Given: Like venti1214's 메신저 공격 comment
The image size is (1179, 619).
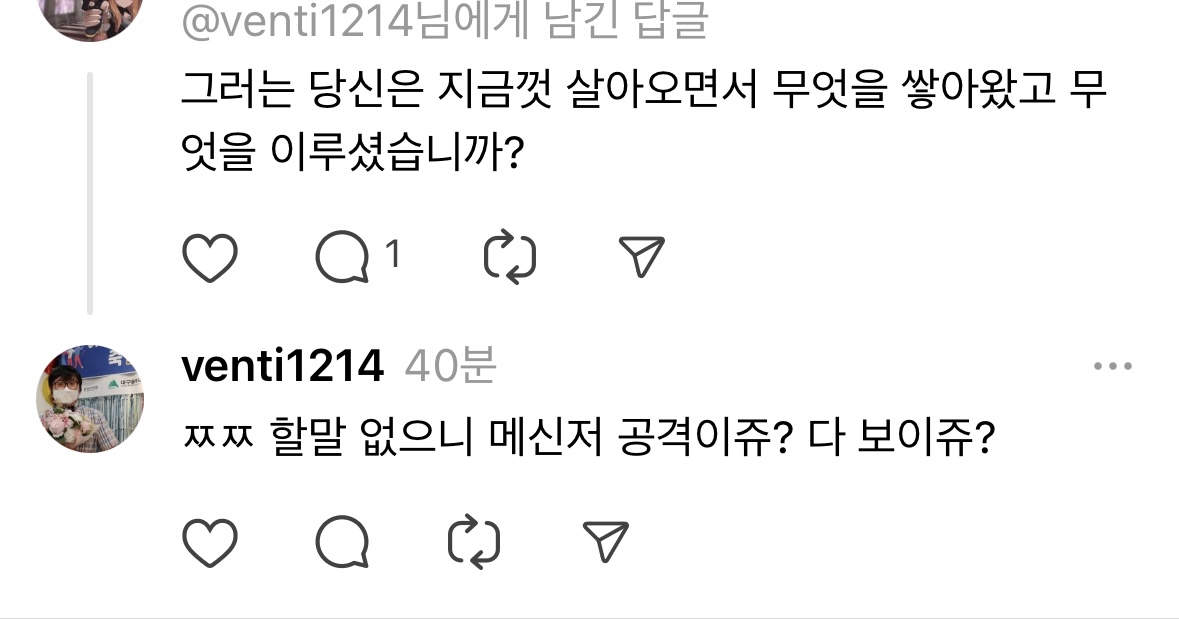Looking at the screenshot, I should [210, 544].
